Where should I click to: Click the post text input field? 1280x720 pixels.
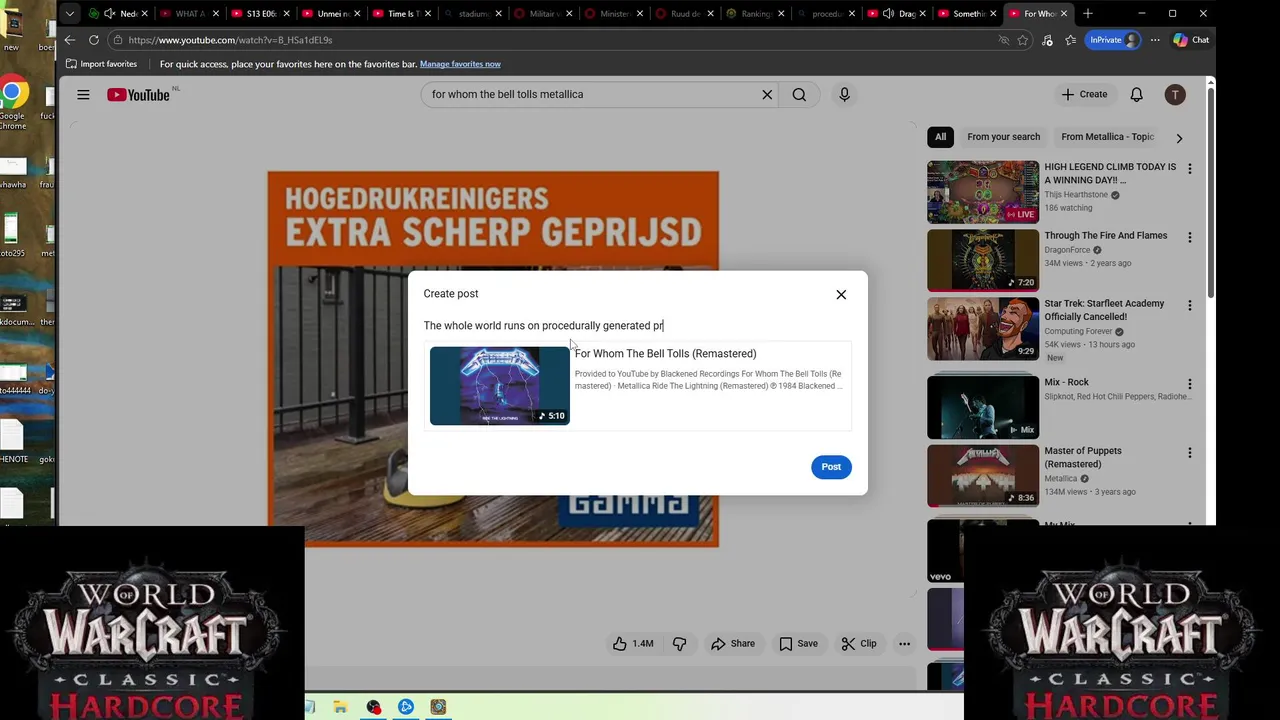pyautogui.click(x=637, y=325)
